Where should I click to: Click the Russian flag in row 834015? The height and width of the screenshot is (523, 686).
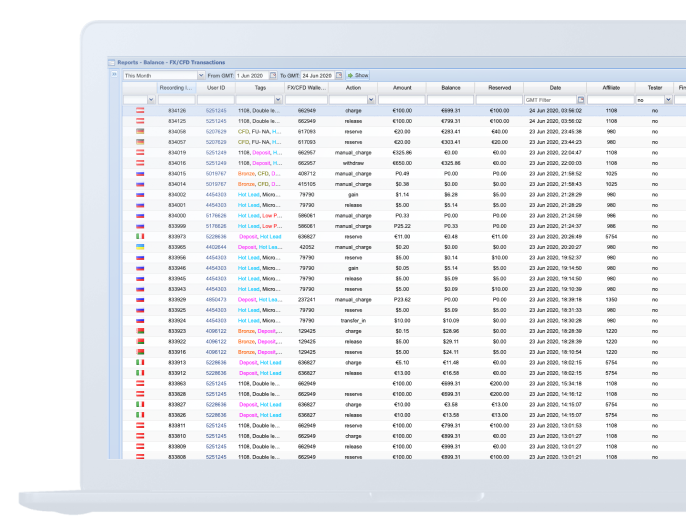pyautogui.click(x=140, y=173)
